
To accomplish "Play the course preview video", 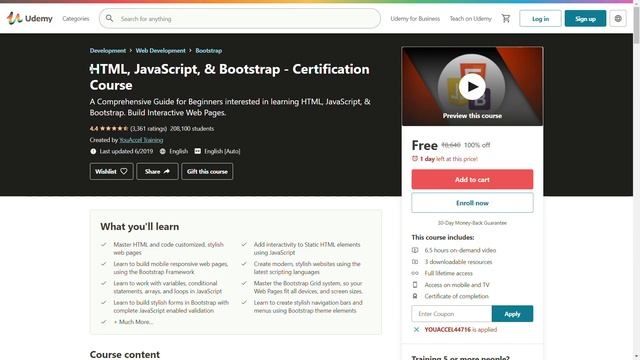I will point(472,87).
